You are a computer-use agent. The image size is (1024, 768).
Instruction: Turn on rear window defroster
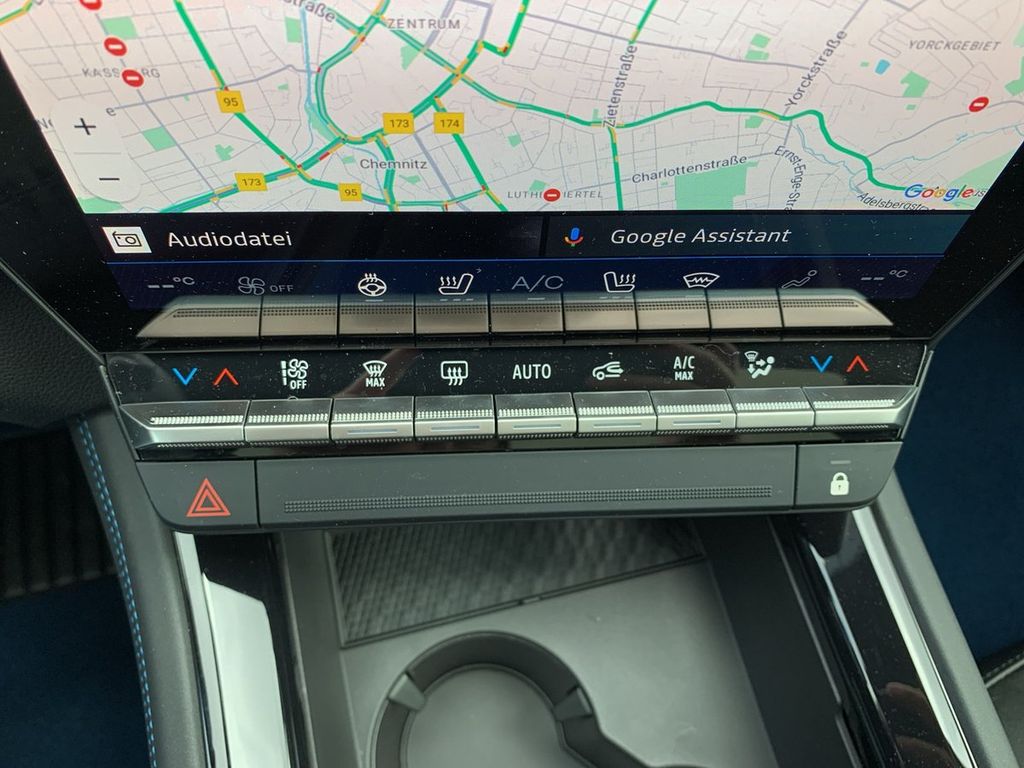click(454, 373)
